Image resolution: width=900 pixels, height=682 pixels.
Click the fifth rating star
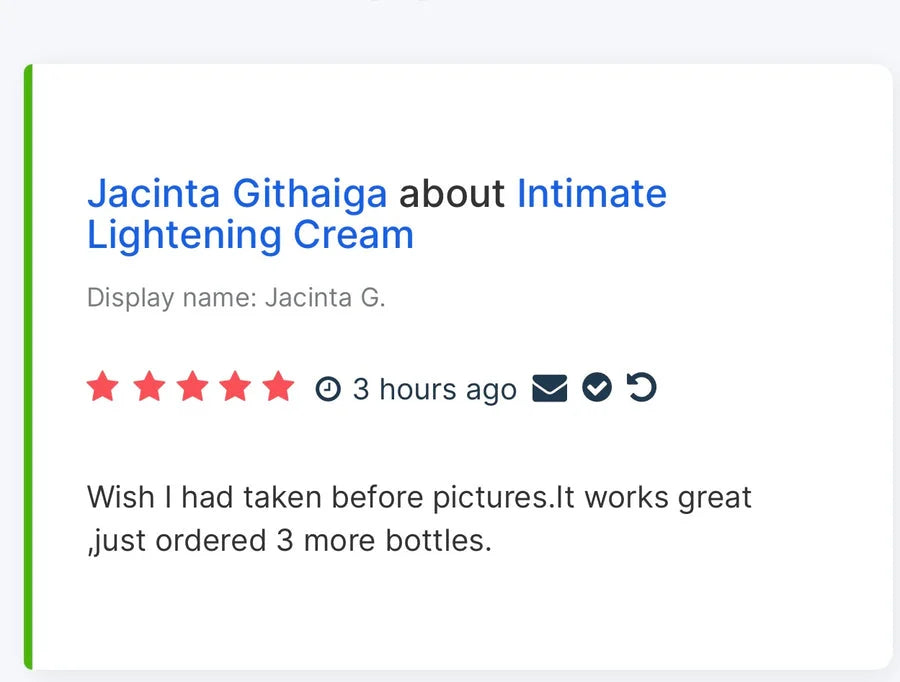coord(279,386)
